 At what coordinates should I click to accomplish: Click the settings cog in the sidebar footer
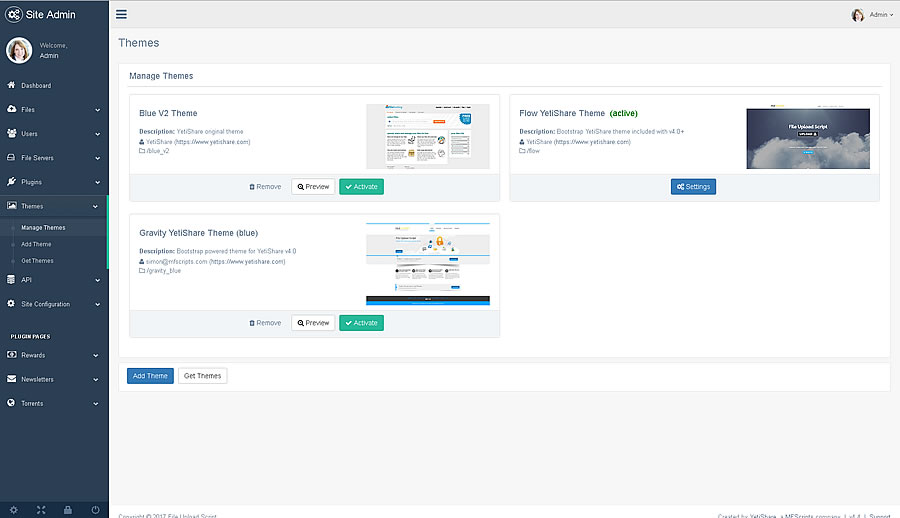[14, 510]
